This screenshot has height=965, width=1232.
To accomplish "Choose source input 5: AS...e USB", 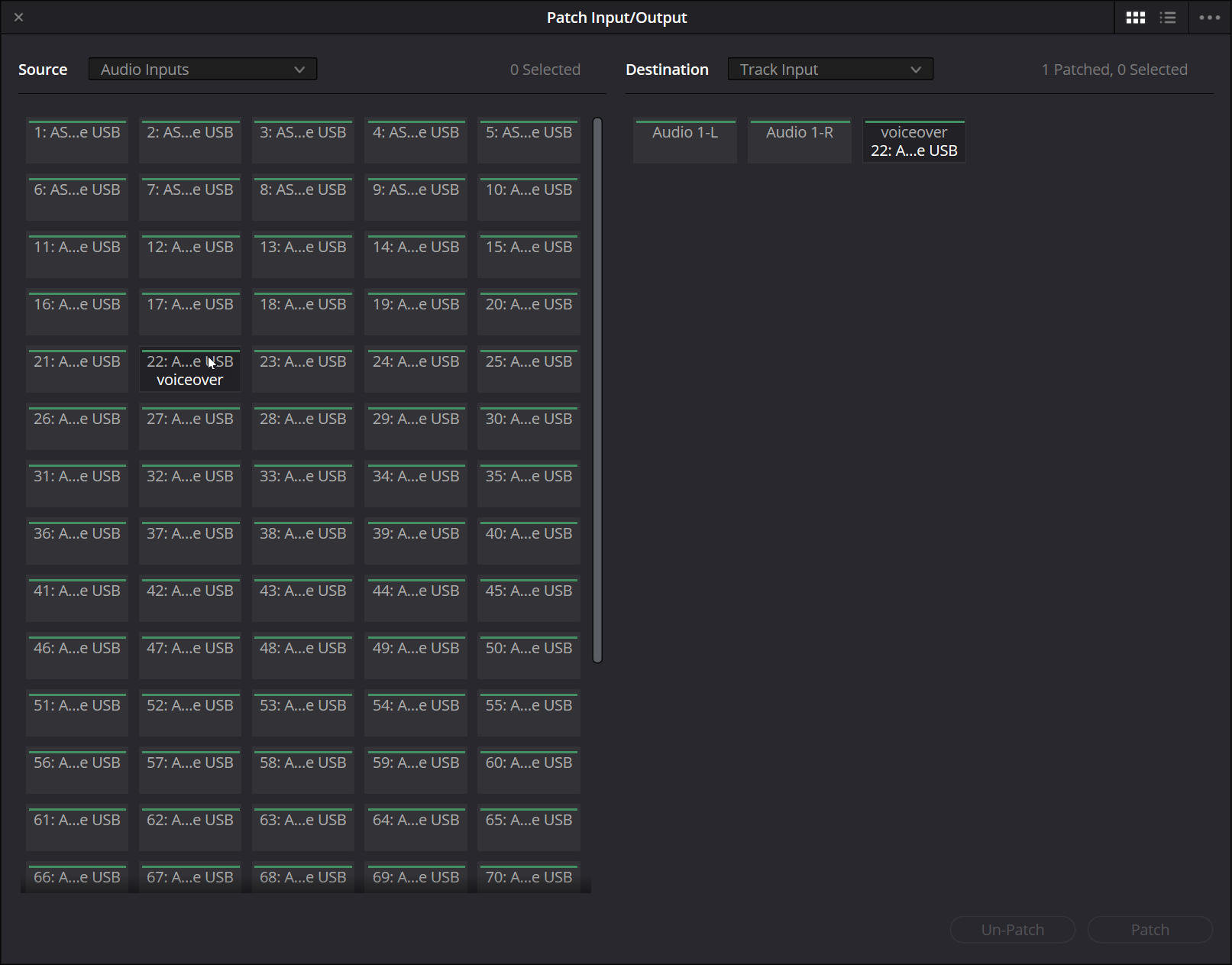I will 529,141.
